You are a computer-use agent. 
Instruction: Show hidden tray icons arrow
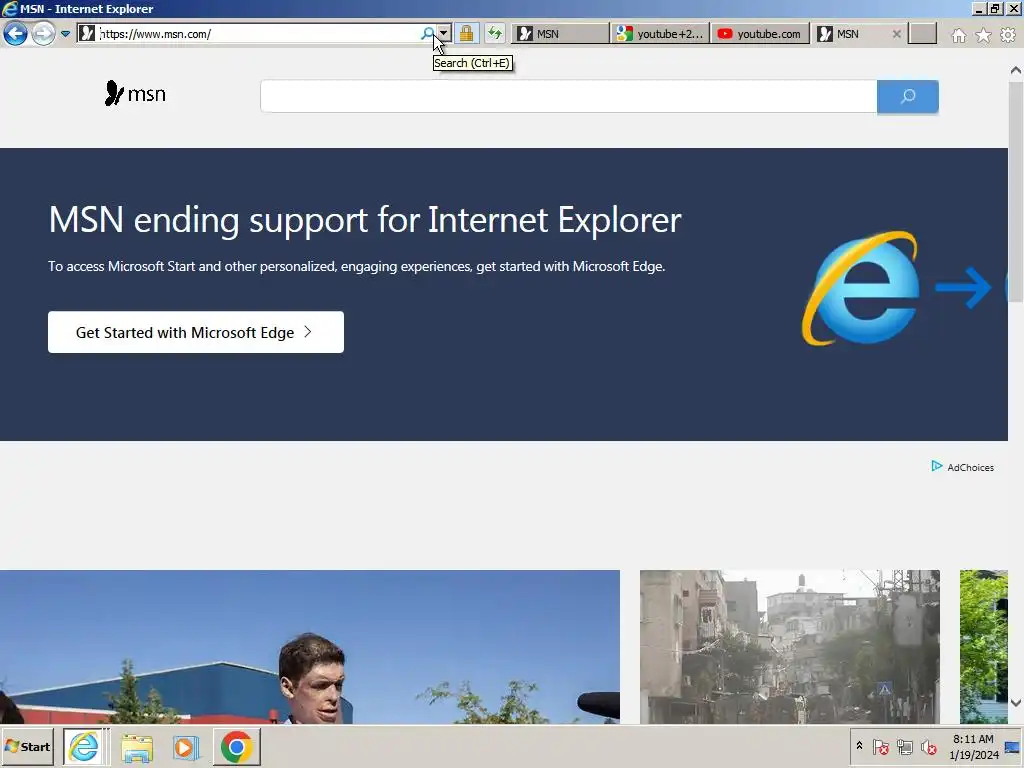[859, 746]
